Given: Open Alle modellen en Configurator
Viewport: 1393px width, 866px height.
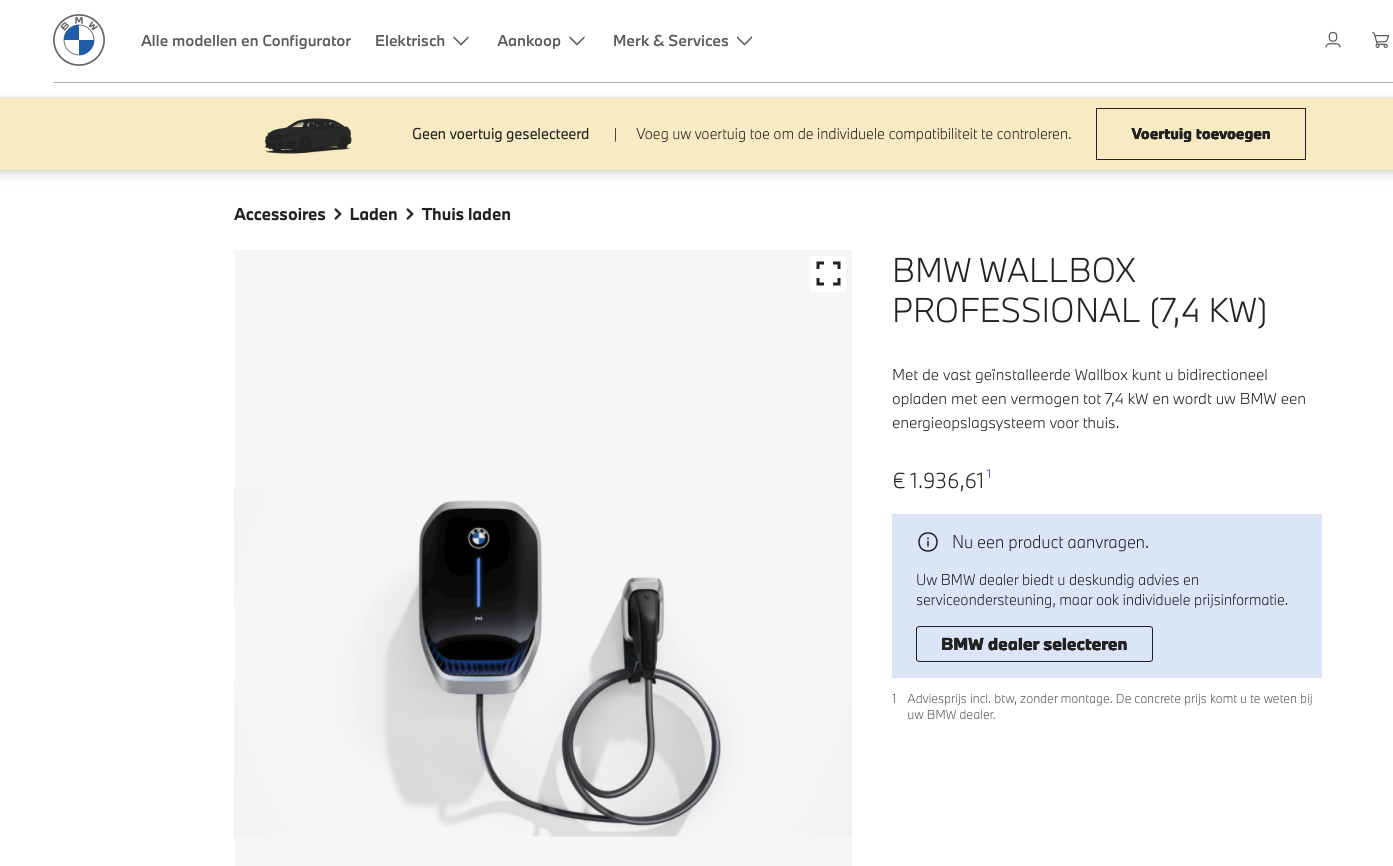Looking at the screenshot, I should tap(246, 41).
